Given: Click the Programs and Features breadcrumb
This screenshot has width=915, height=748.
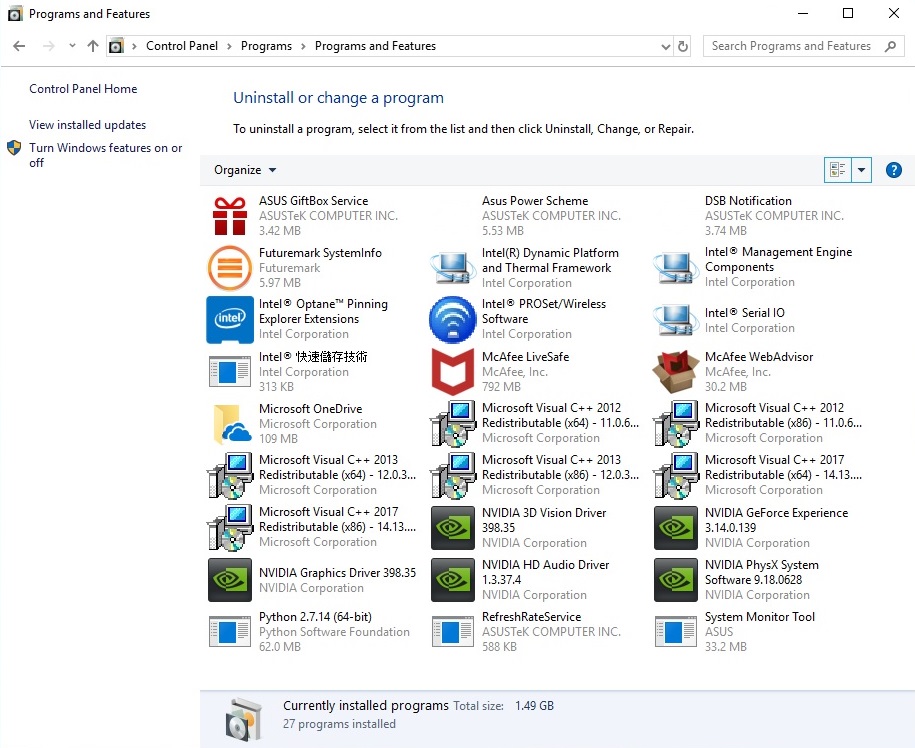Looking at the screenshot, I should coord(375,46).
